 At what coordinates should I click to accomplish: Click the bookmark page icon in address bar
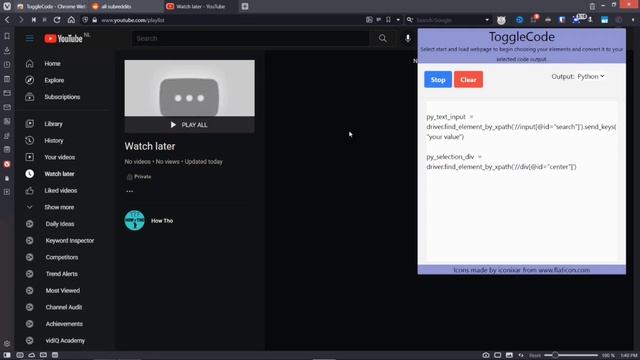point(388,20)
